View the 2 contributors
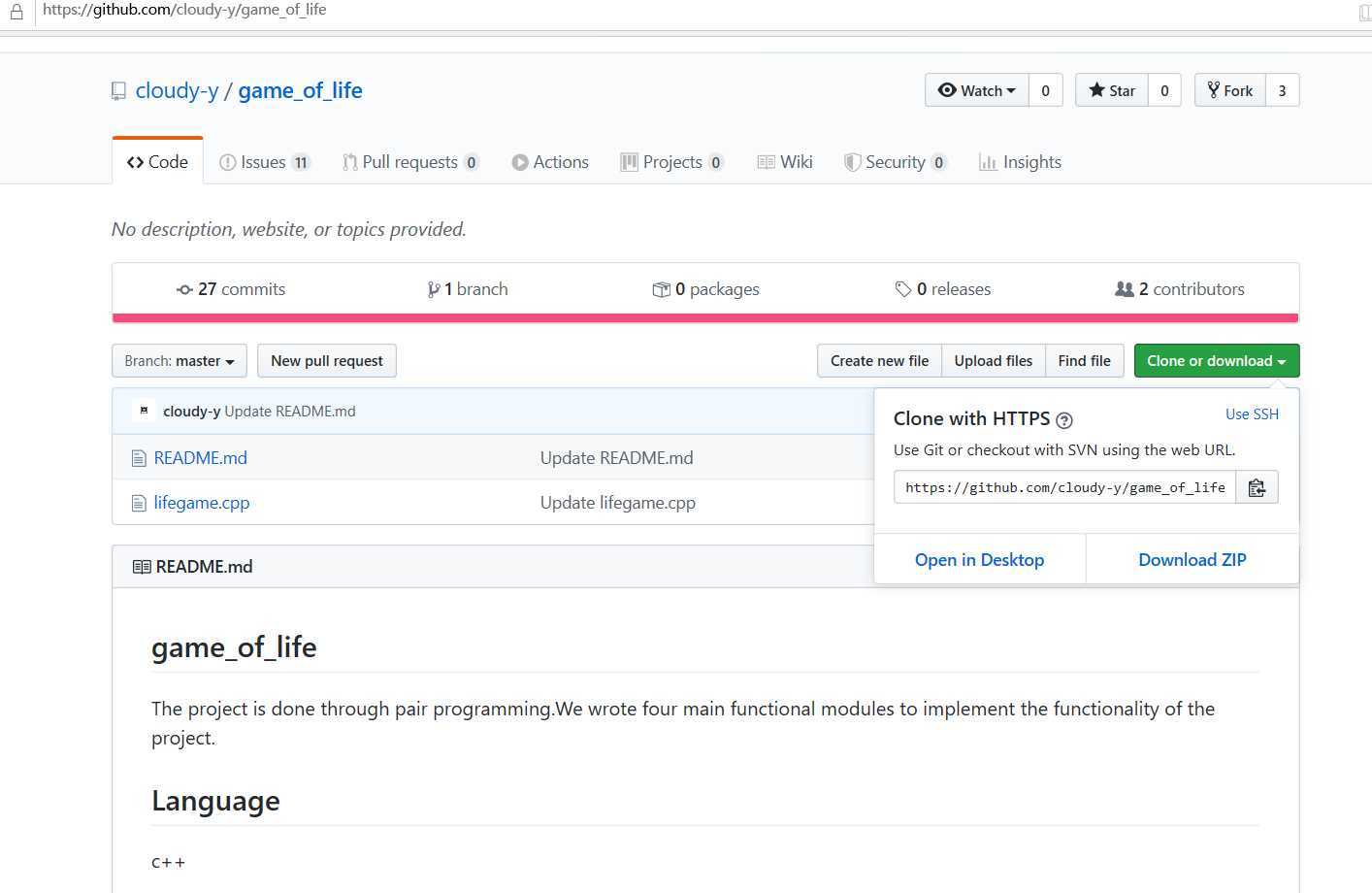The height and width of the screenshot is (893, 1372). click(1180, 289)
